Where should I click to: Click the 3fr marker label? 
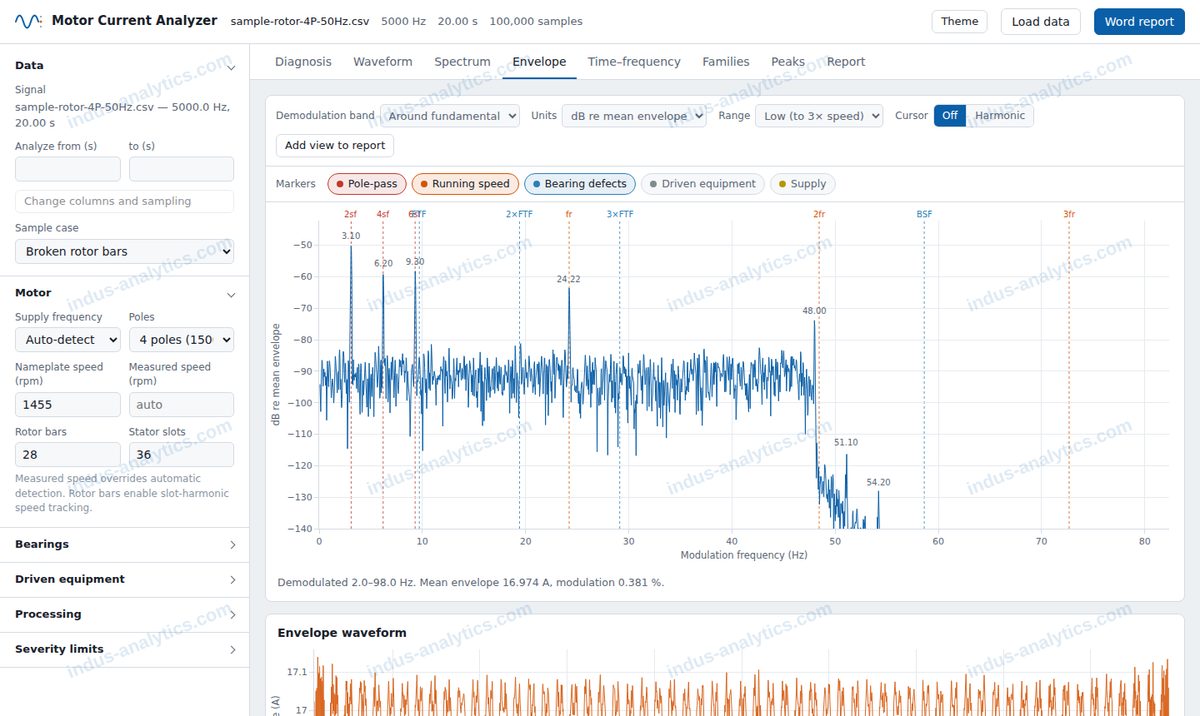(1069, 214)
